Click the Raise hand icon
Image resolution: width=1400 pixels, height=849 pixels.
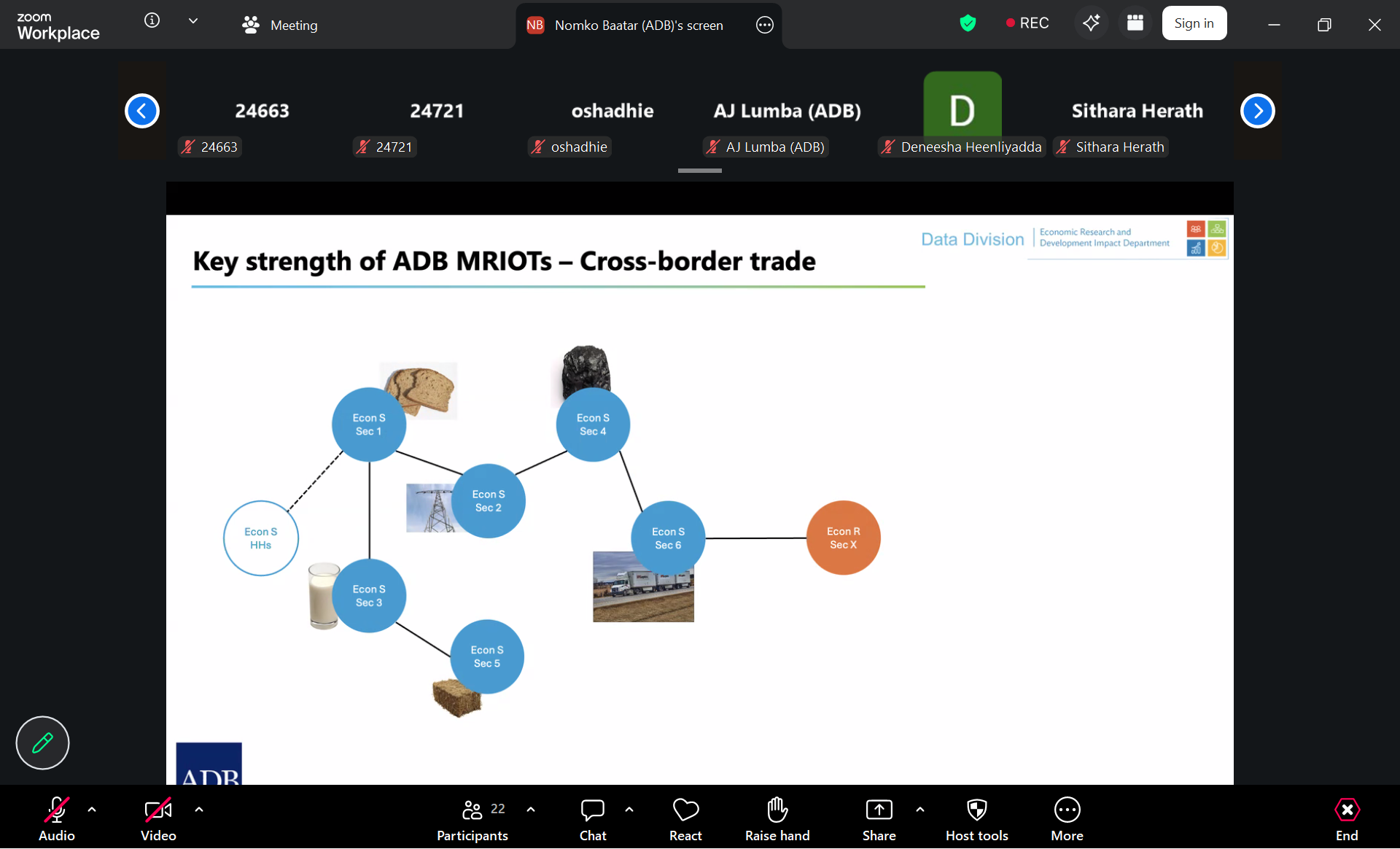pyautogui.click(x=777, y=810)
